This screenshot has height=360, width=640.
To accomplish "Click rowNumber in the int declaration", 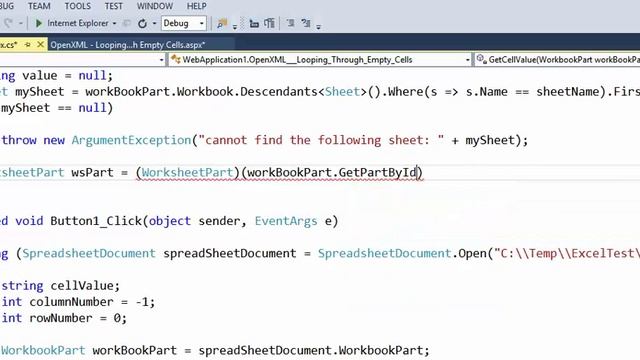I will click(61, 318).
